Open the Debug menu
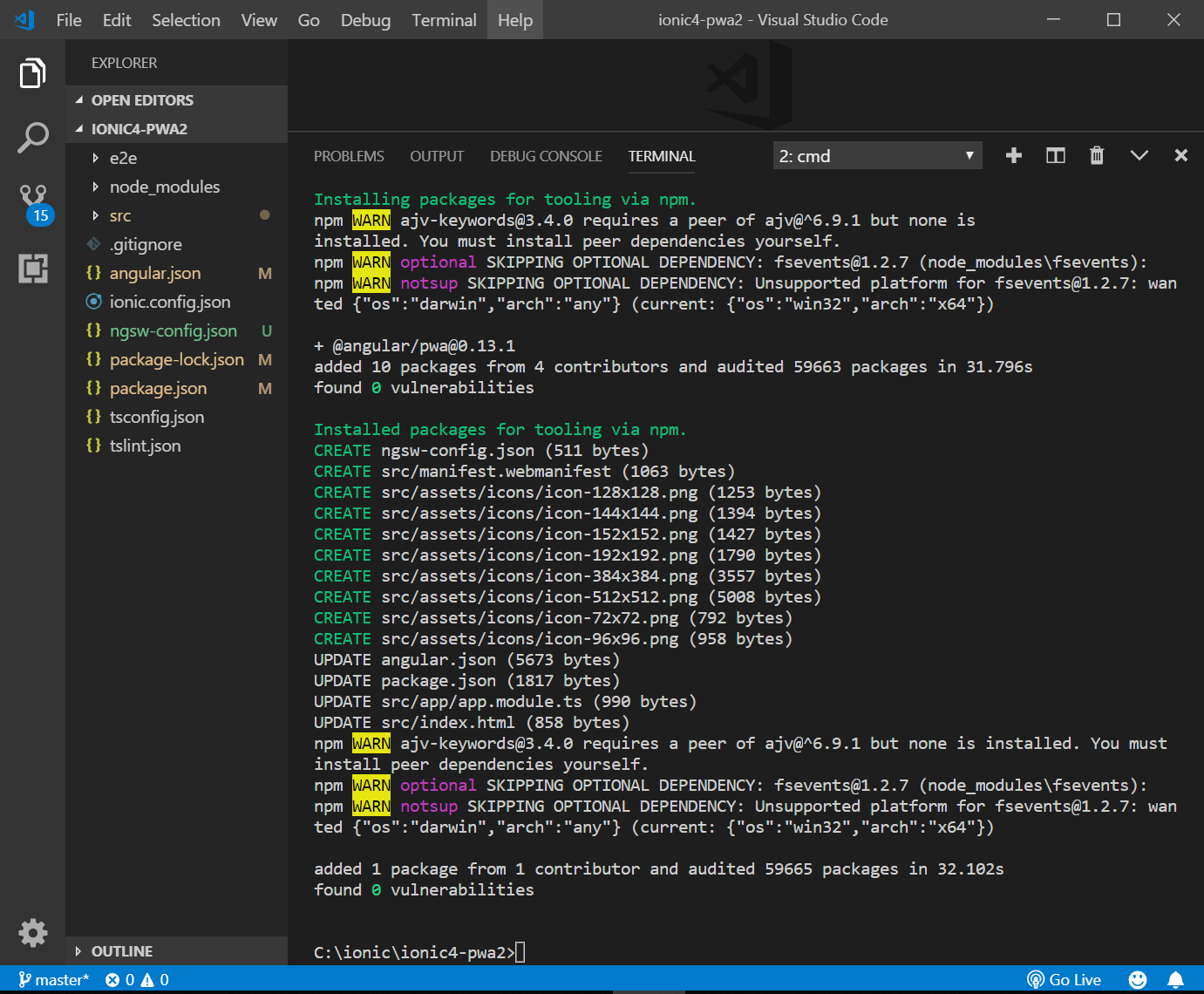 [365, 20]
